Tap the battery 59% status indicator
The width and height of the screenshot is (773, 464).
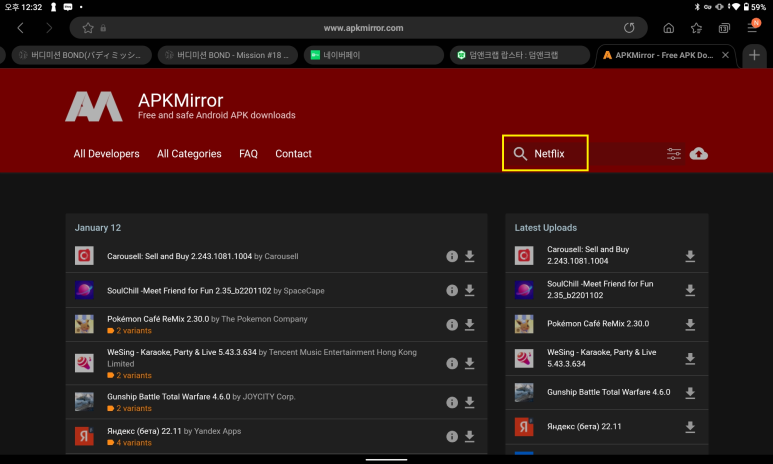pyautogui.click(x=754, y=7)
